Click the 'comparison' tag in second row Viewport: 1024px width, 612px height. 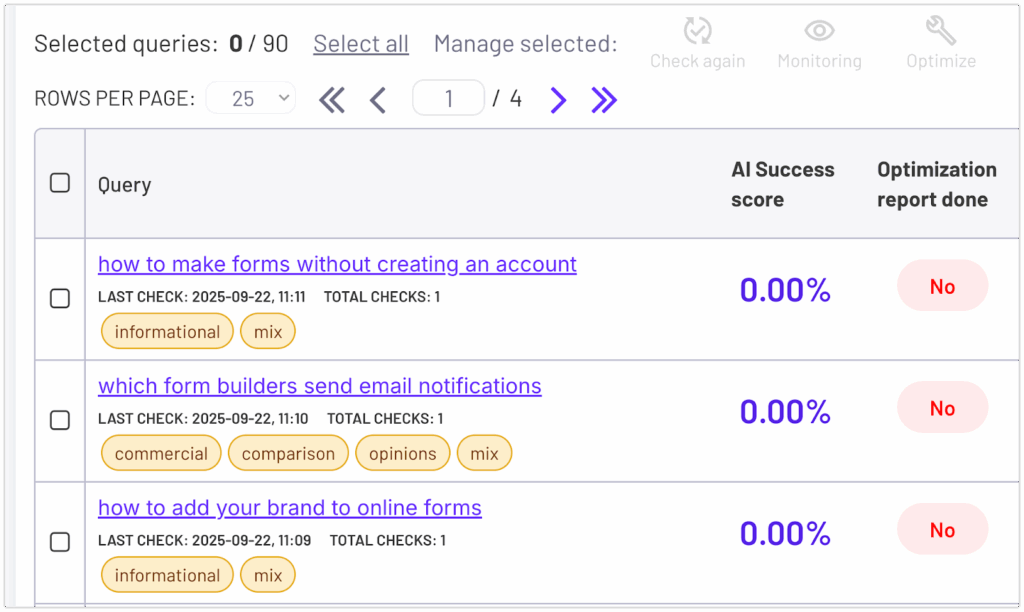pyautogui.click(x=288, y=453)
